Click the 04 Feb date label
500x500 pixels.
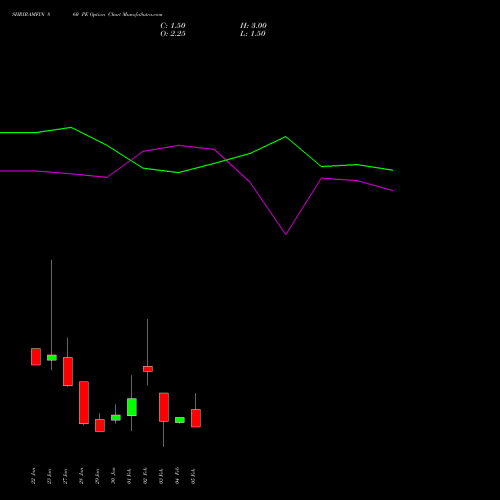(x=177, y=476)
